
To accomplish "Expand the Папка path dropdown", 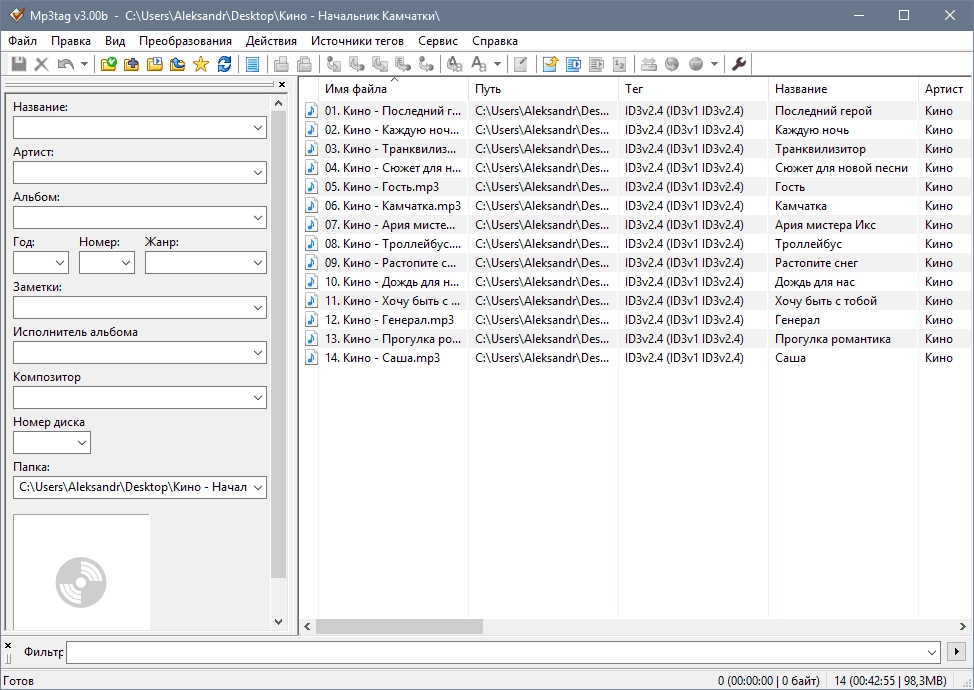I will tap(258, 488).
